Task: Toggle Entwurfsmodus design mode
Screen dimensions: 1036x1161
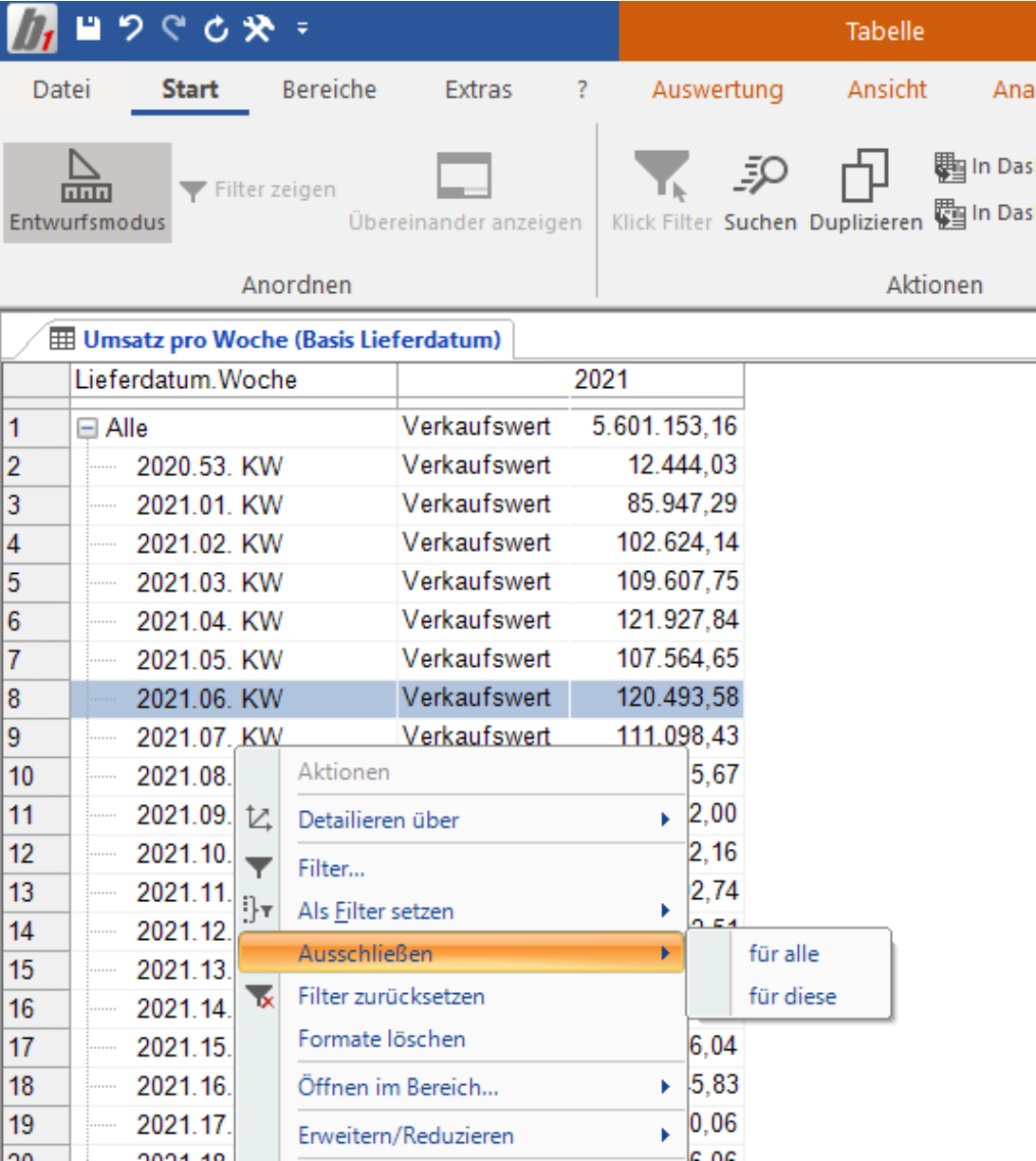Action: [x=87, y=193]
